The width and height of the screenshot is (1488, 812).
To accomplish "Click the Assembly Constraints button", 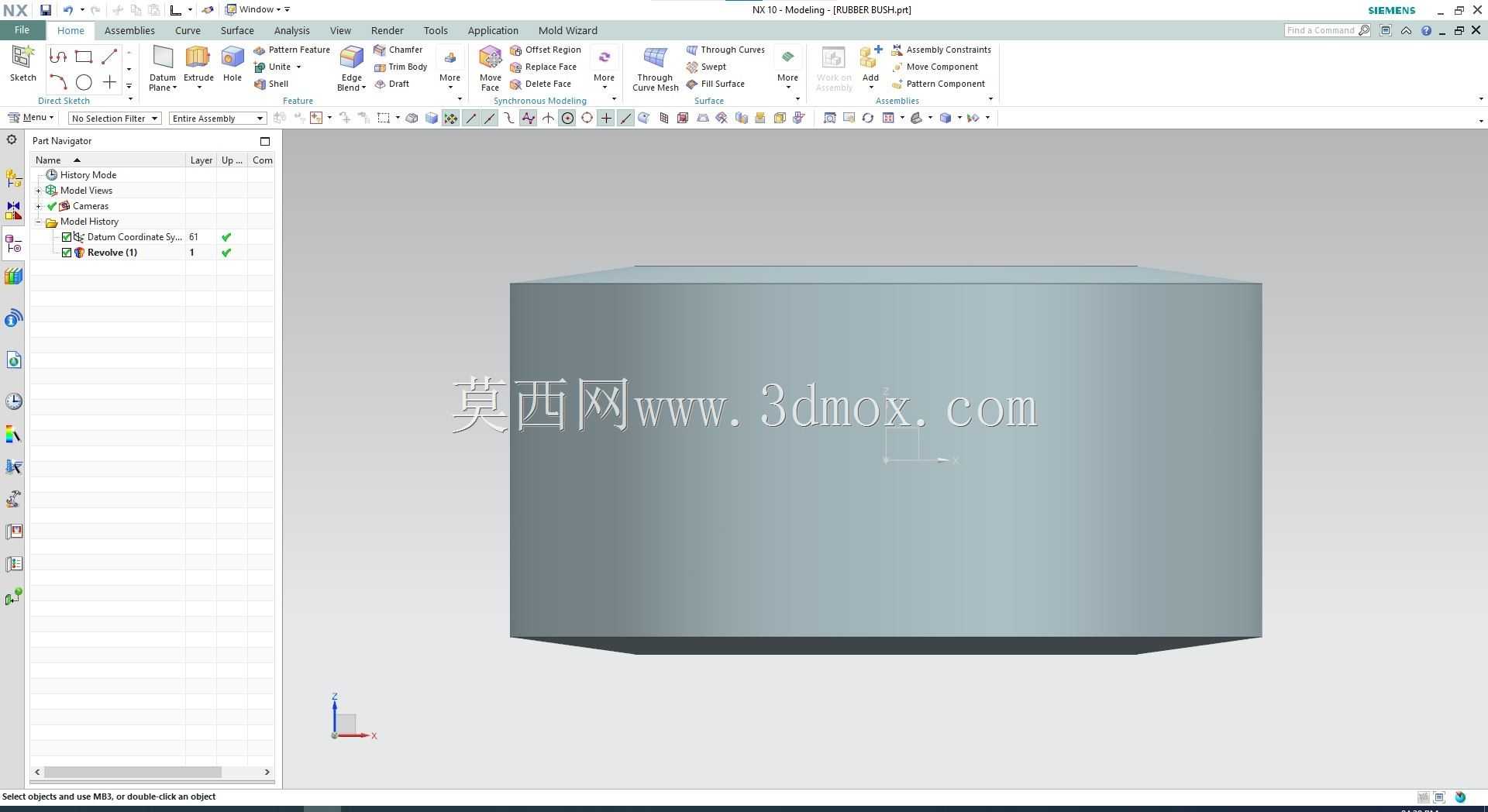I will coord(941,50).
